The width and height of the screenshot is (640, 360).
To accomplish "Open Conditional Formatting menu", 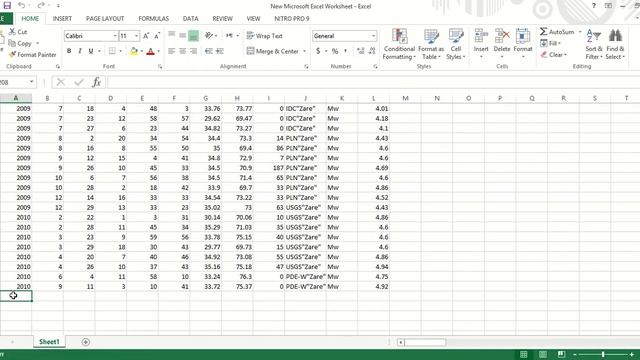I will pyautogui.click(x=399, y=44).
